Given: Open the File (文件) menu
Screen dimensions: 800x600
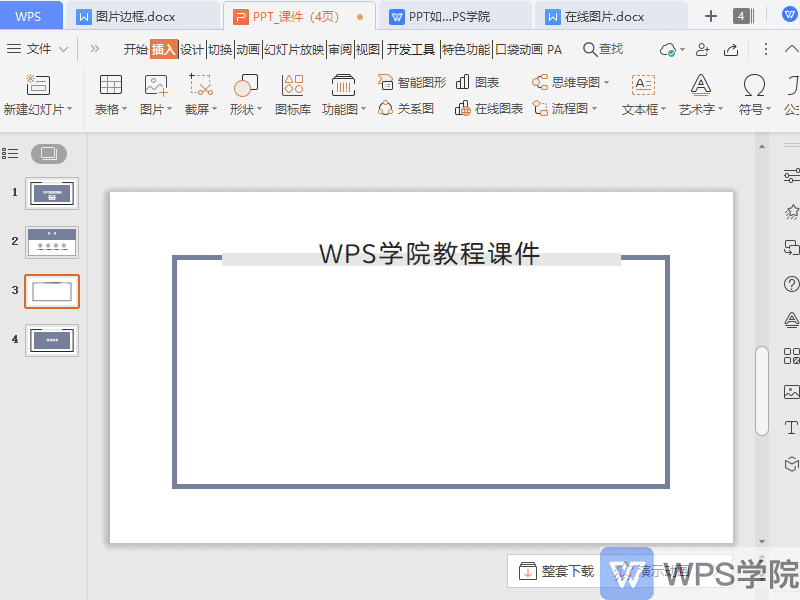Looking at the screenshot, I should pyautogui.click(x=37, y=49).
